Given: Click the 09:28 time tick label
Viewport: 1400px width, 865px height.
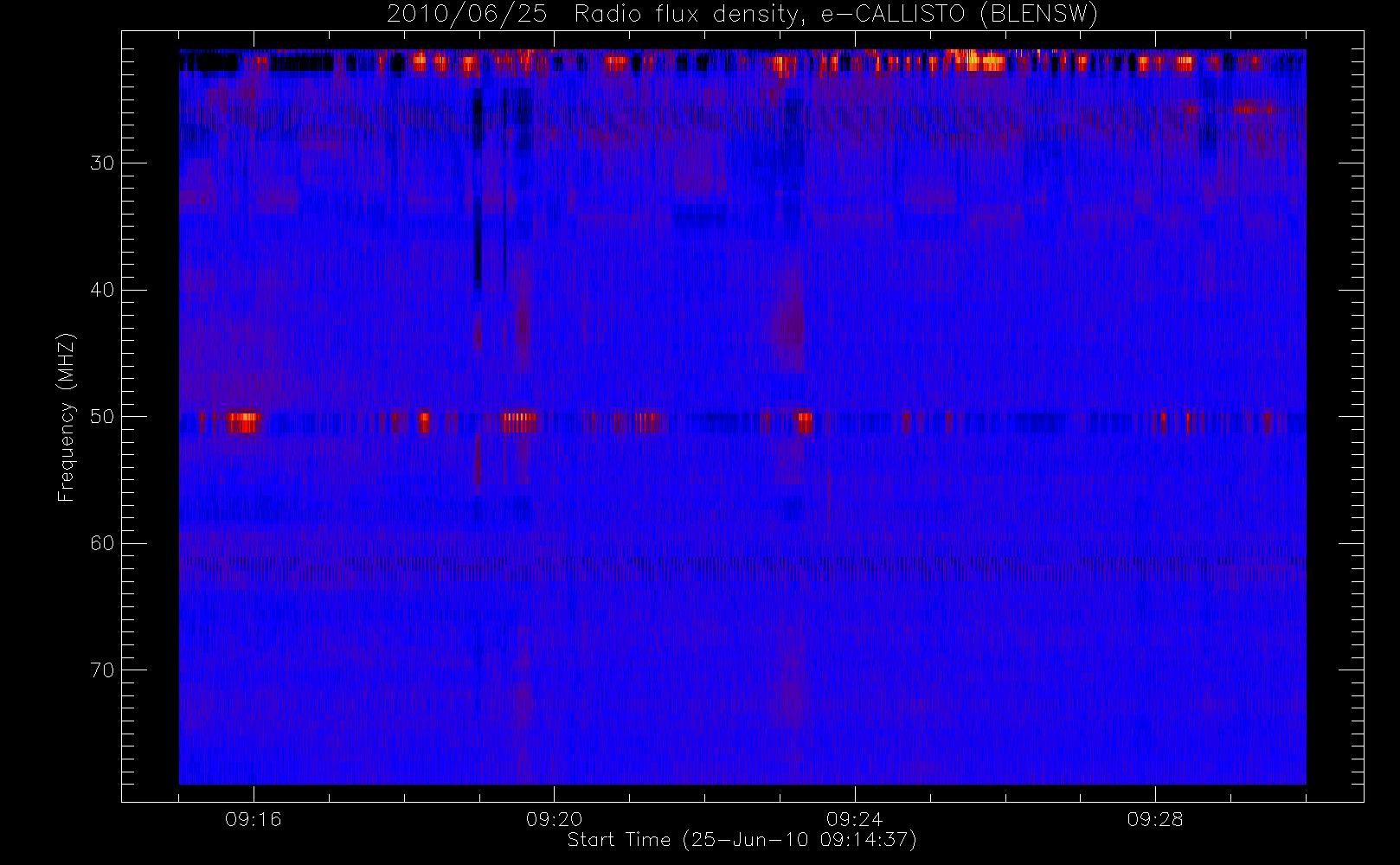Looking at the screenshot, I should click(x=1155, y=819).
